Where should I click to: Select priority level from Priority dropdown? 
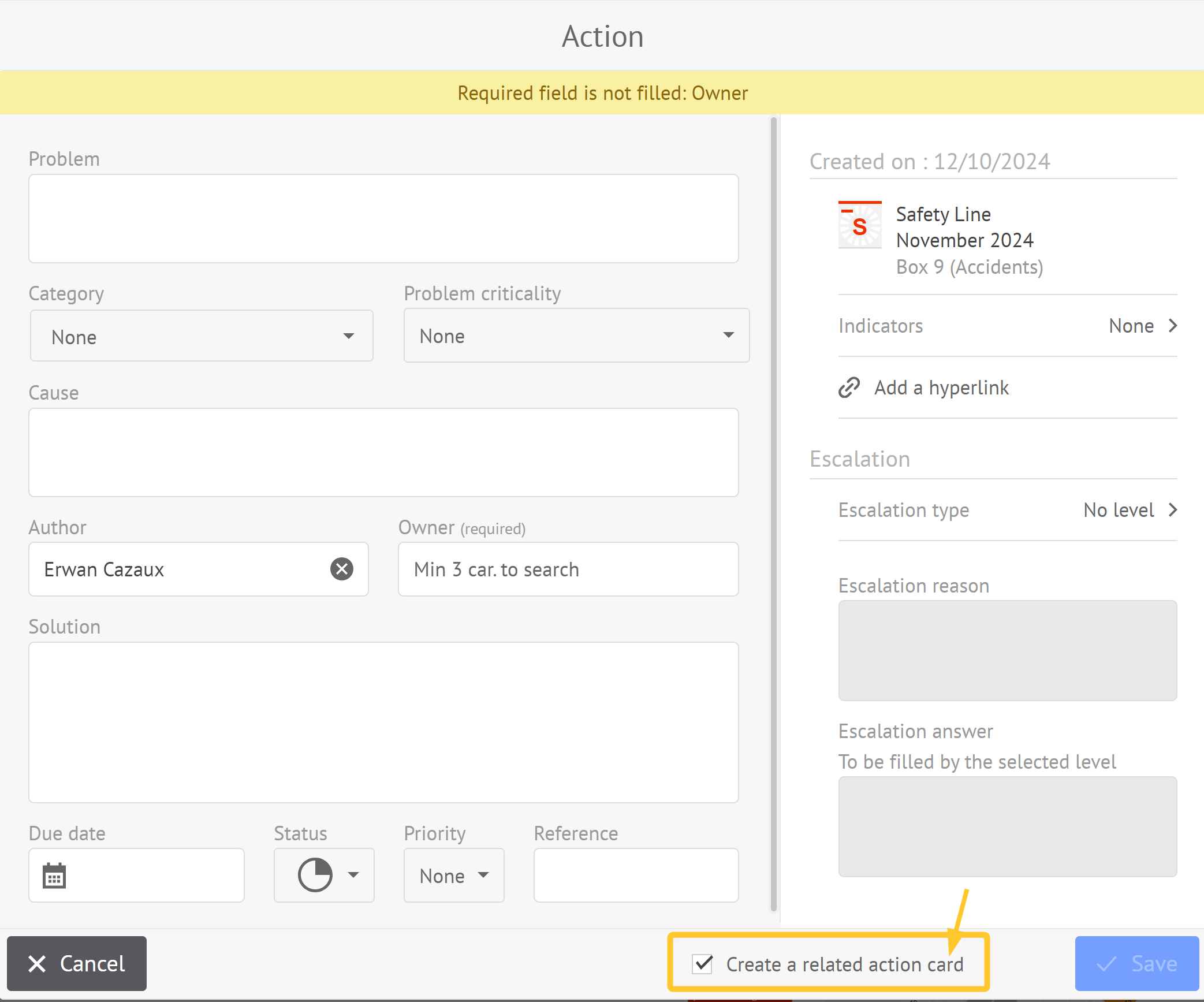[452, 875]
